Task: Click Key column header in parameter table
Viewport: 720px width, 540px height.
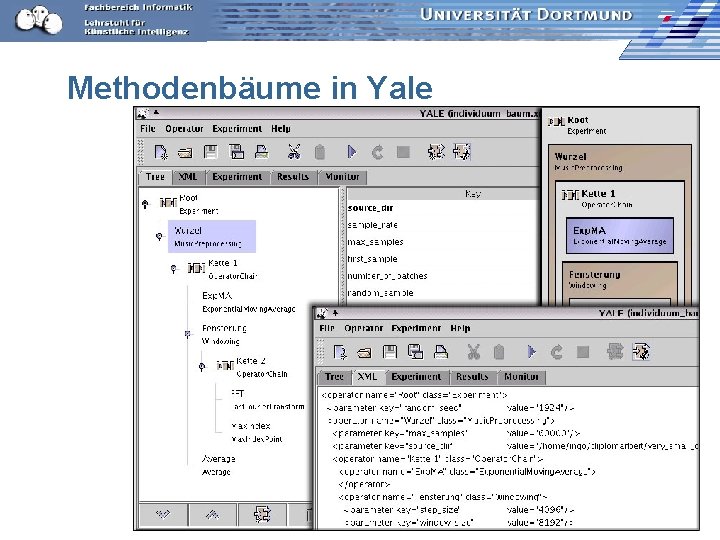Action: (x=442, y=194)
